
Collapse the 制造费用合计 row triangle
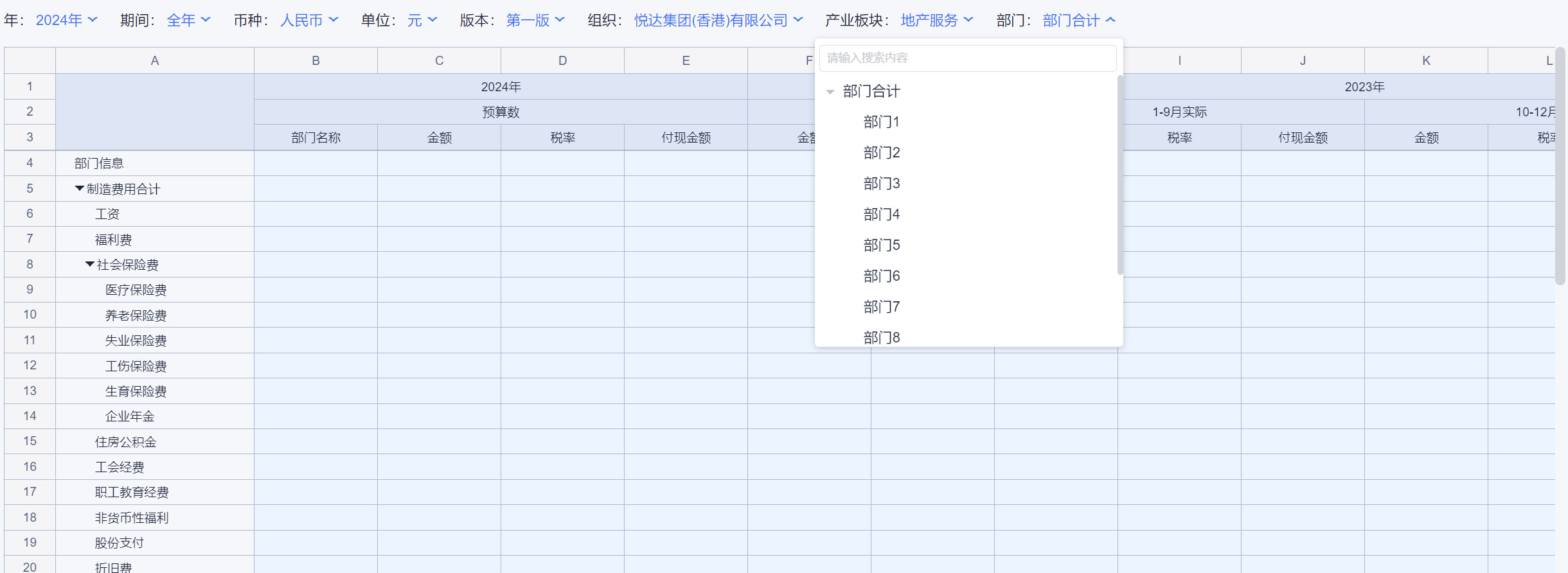point(79,189)
